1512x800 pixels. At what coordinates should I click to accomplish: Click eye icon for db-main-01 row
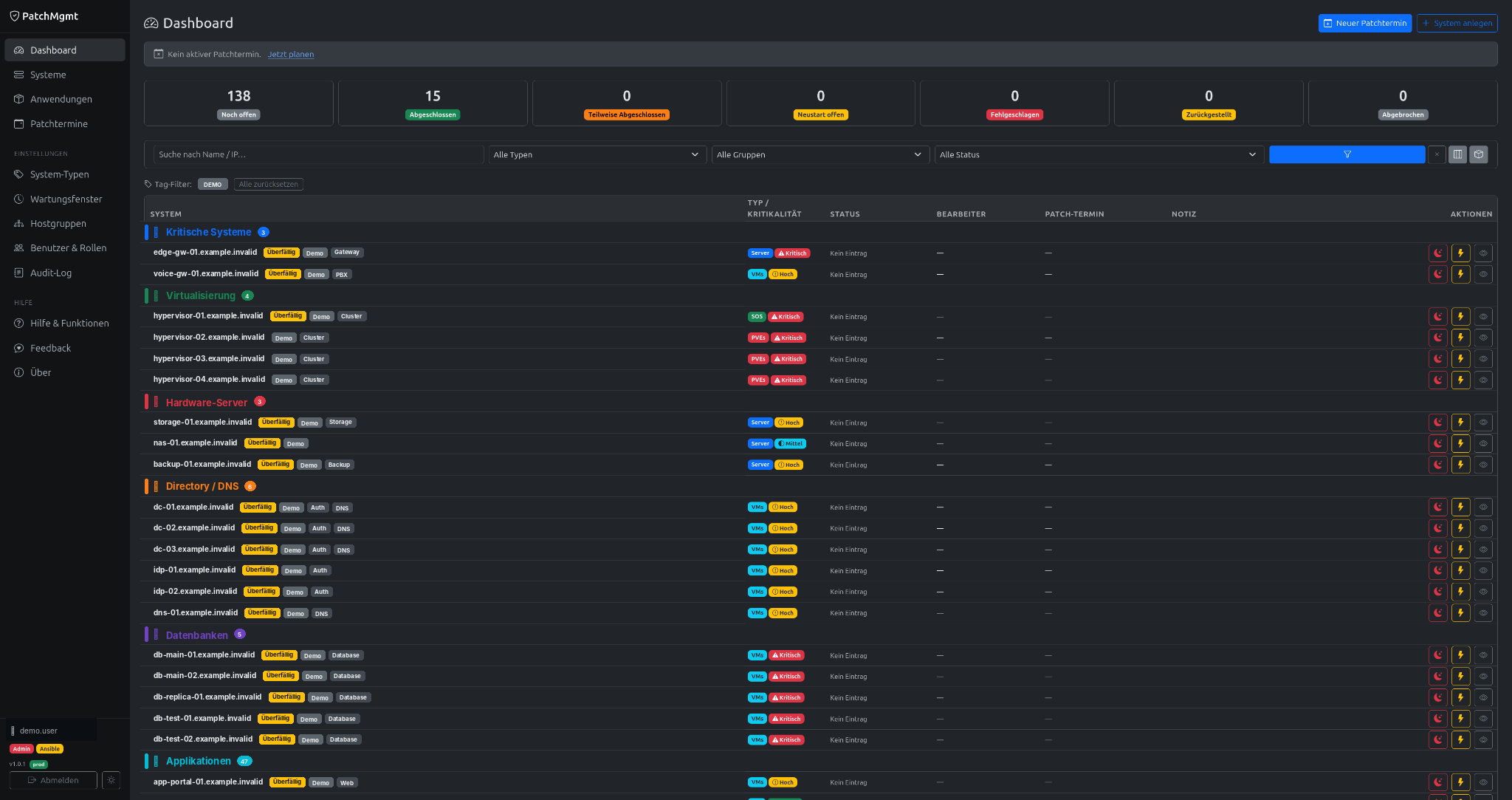[x=1483, y=655]
